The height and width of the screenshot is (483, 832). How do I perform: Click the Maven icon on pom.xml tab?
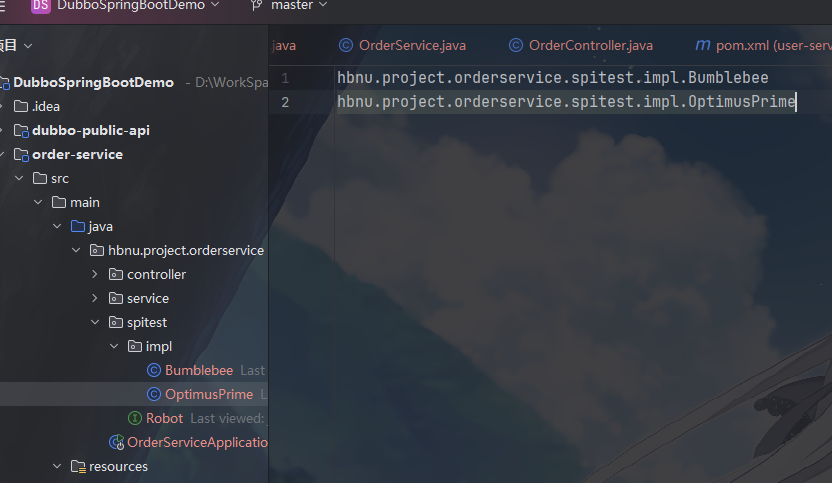click(704, 45)
